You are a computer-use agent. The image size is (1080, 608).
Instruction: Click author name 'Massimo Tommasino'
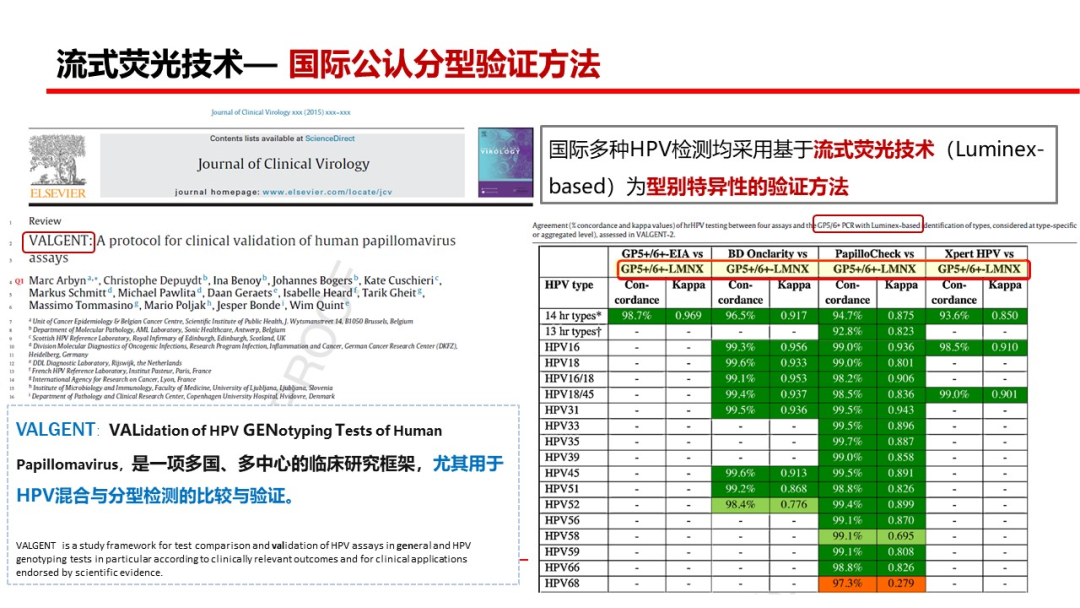coord(81,305)
